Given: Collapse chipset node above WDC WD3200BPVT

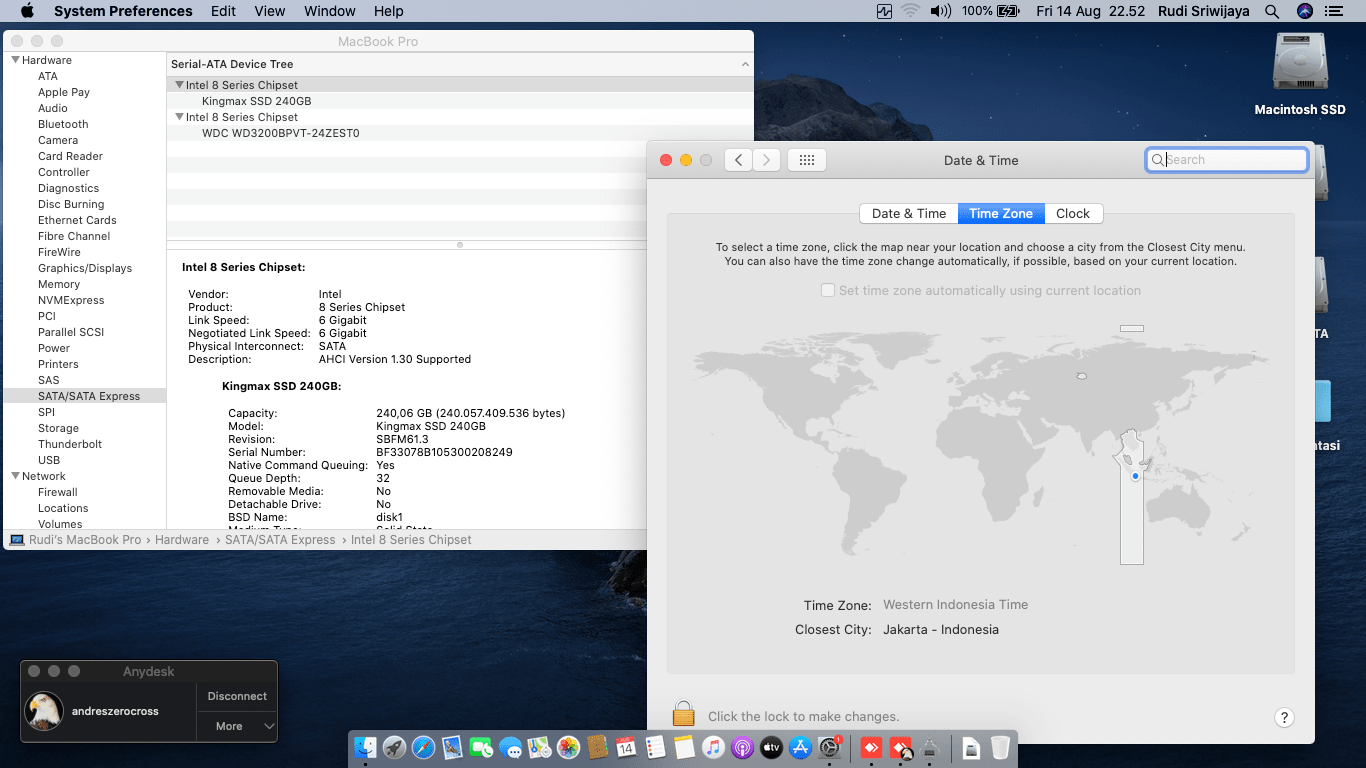Looking at the screenshot, I should pos(179,117).
